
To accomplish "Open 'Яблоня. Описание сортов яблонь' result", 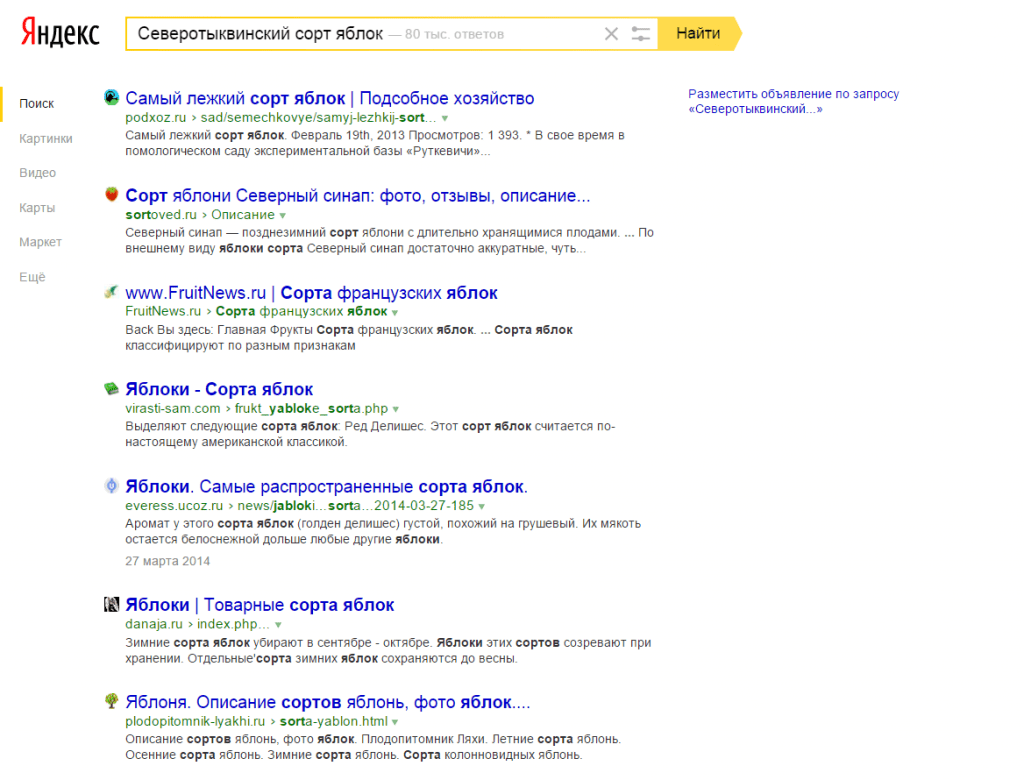I will [x=327, y=703].
